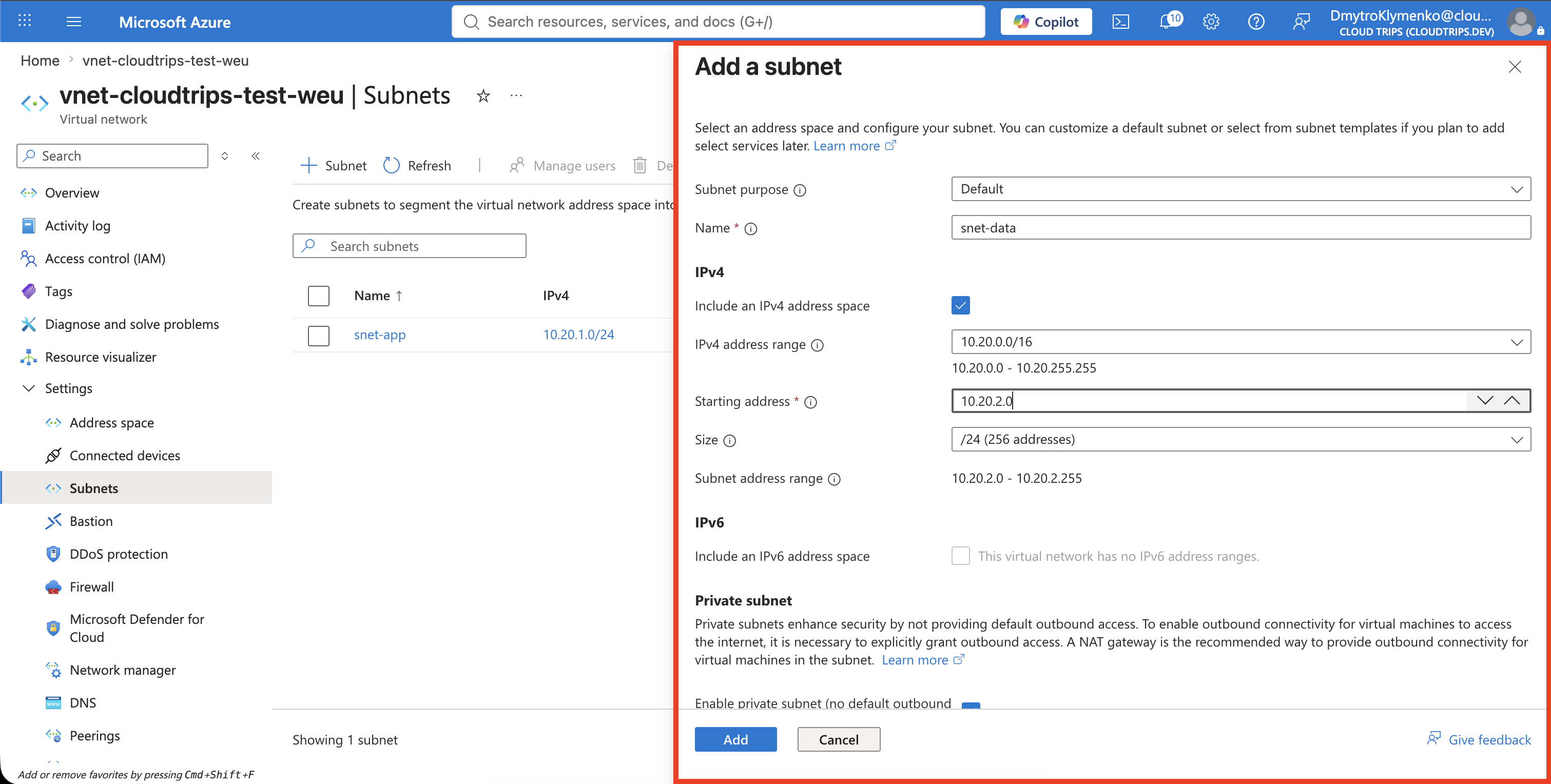Click Give feedback link
The height and width of the screenshot is (784, 1551).
click(x=1479, y=739)
